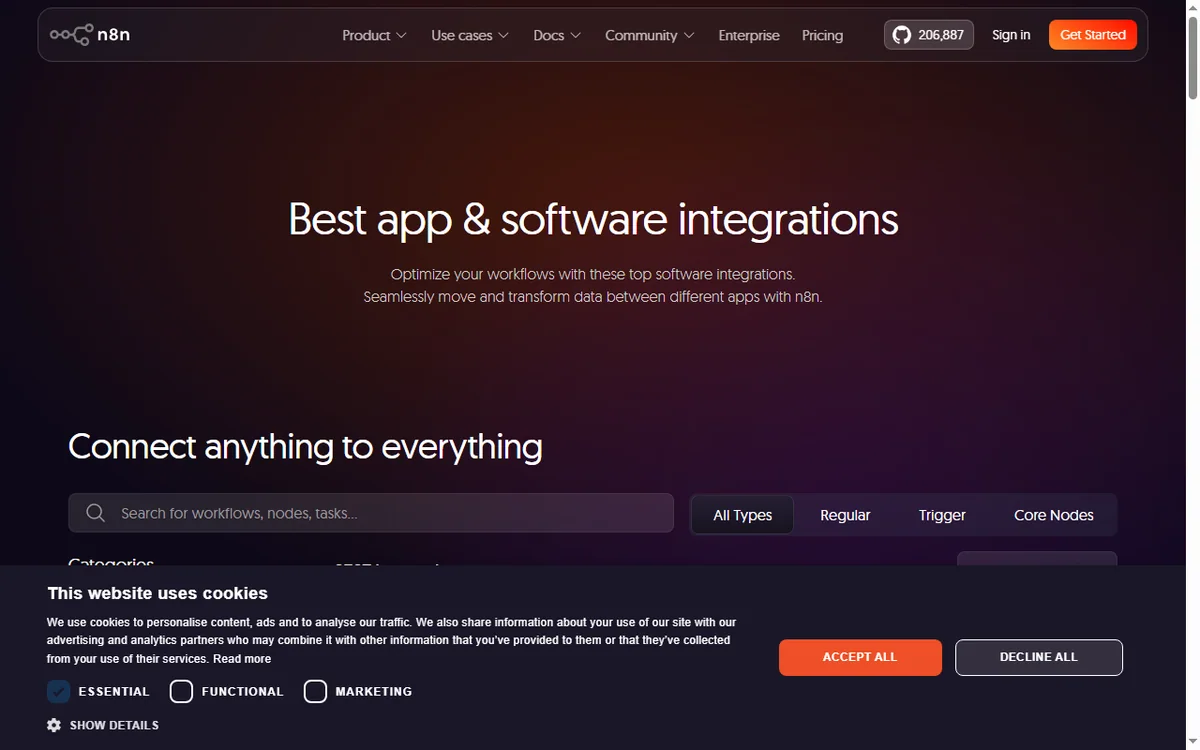The width and height of the screenshot is (1200, 750).
Task: Click the search magnifier icon
Action: 96,513
